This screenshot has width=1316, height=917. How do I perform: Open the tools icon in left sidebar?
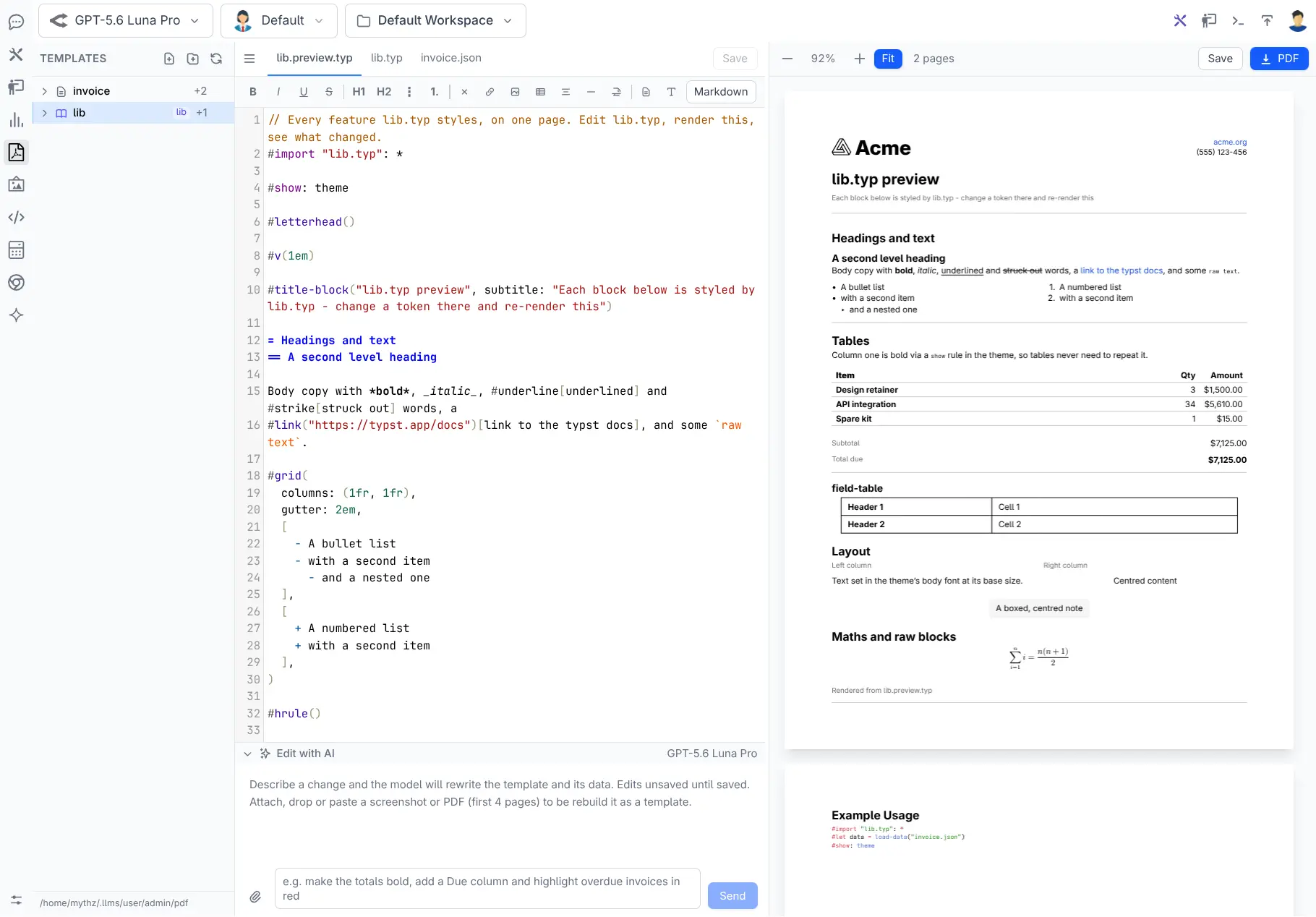click(x=16, y=54)
